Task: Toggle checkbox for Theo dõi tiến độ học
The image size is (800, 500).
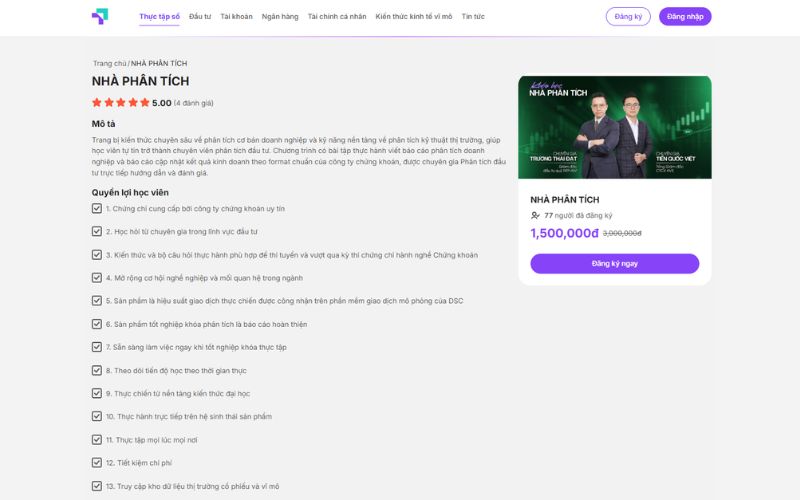Action: click(x=97, y=370)
